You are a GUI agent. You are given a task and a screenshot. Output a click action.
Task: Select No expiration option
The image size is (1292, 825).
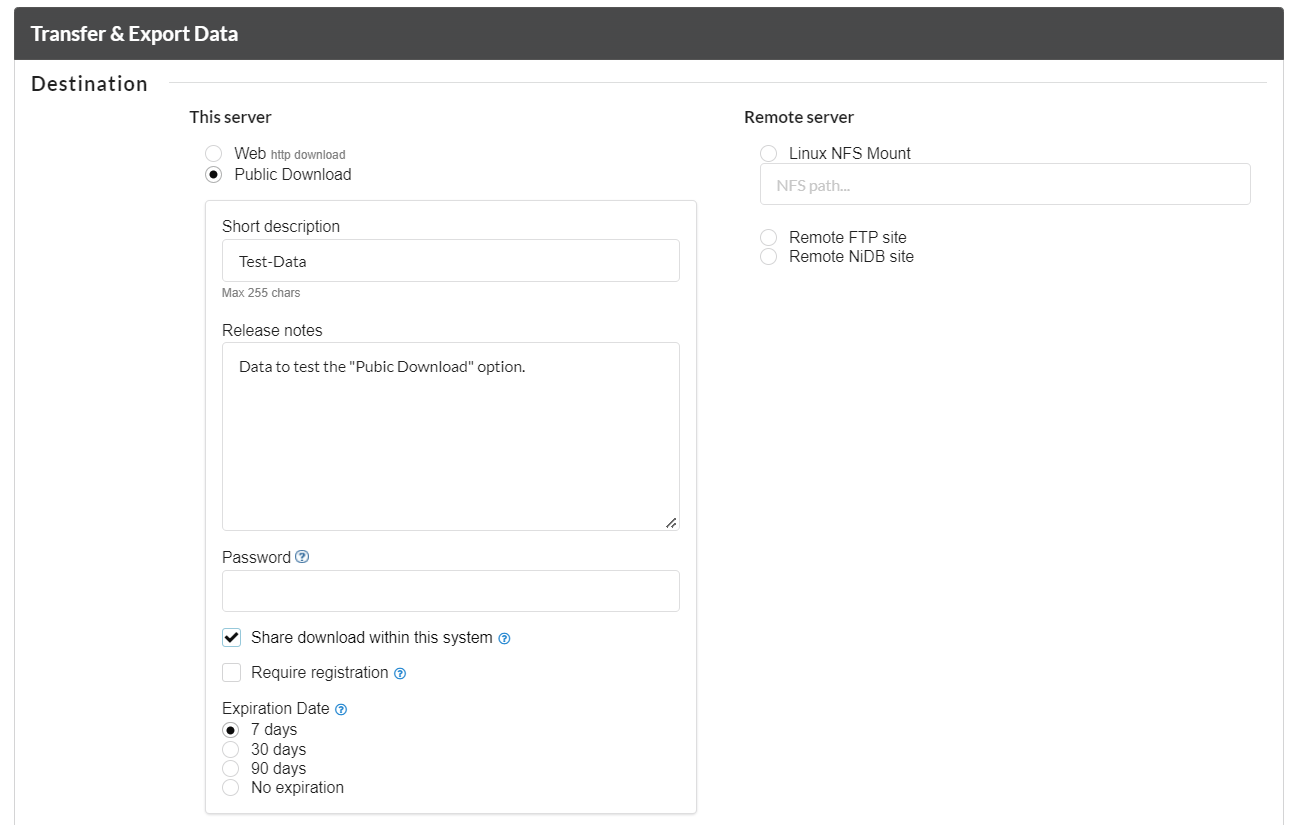[231, 788]
